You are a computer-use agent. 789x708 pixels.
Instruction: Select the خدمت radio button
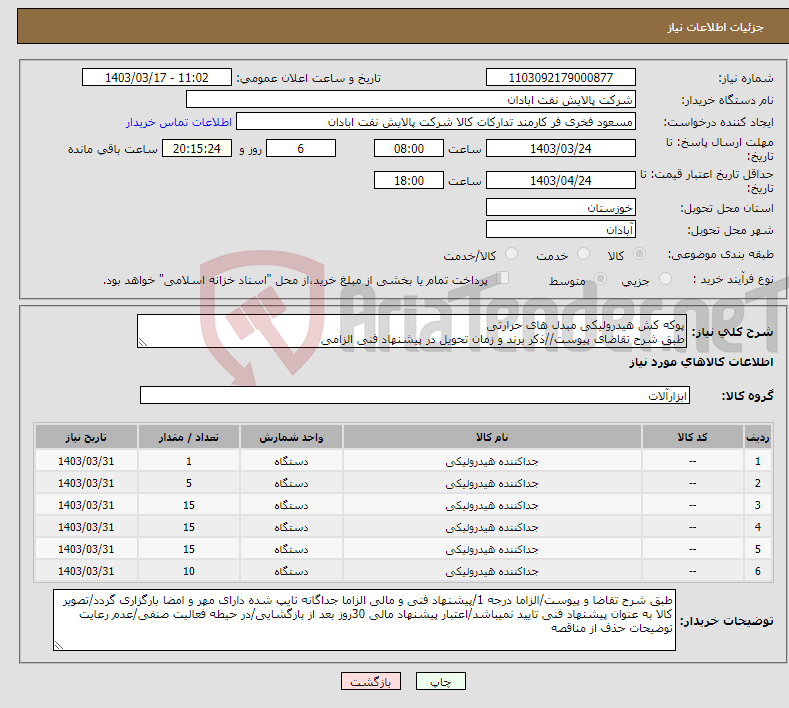pyautogui.click(x=583, y=254)
